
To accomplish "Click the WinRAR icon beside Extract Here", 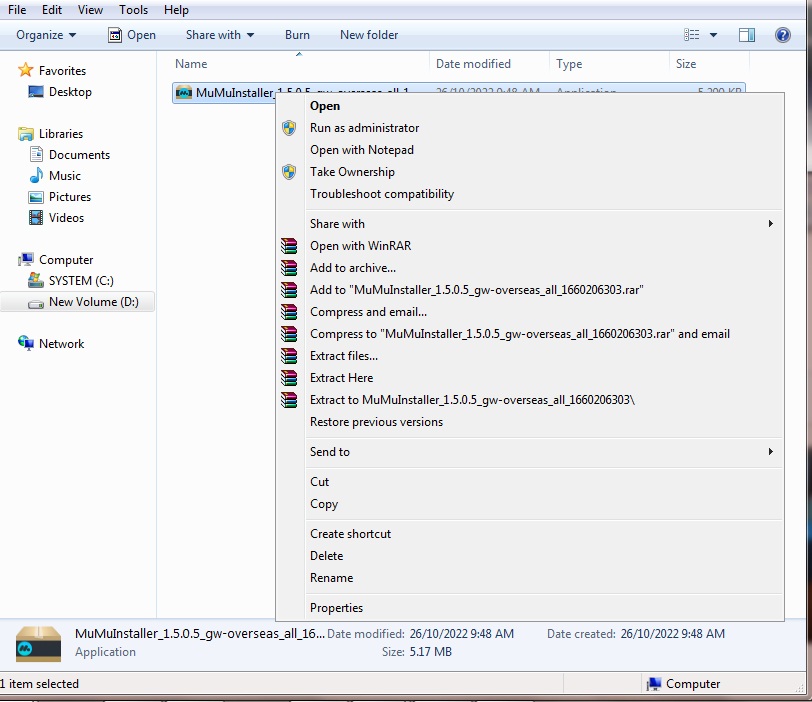I will pyautogui.click(x=289, y=378).
